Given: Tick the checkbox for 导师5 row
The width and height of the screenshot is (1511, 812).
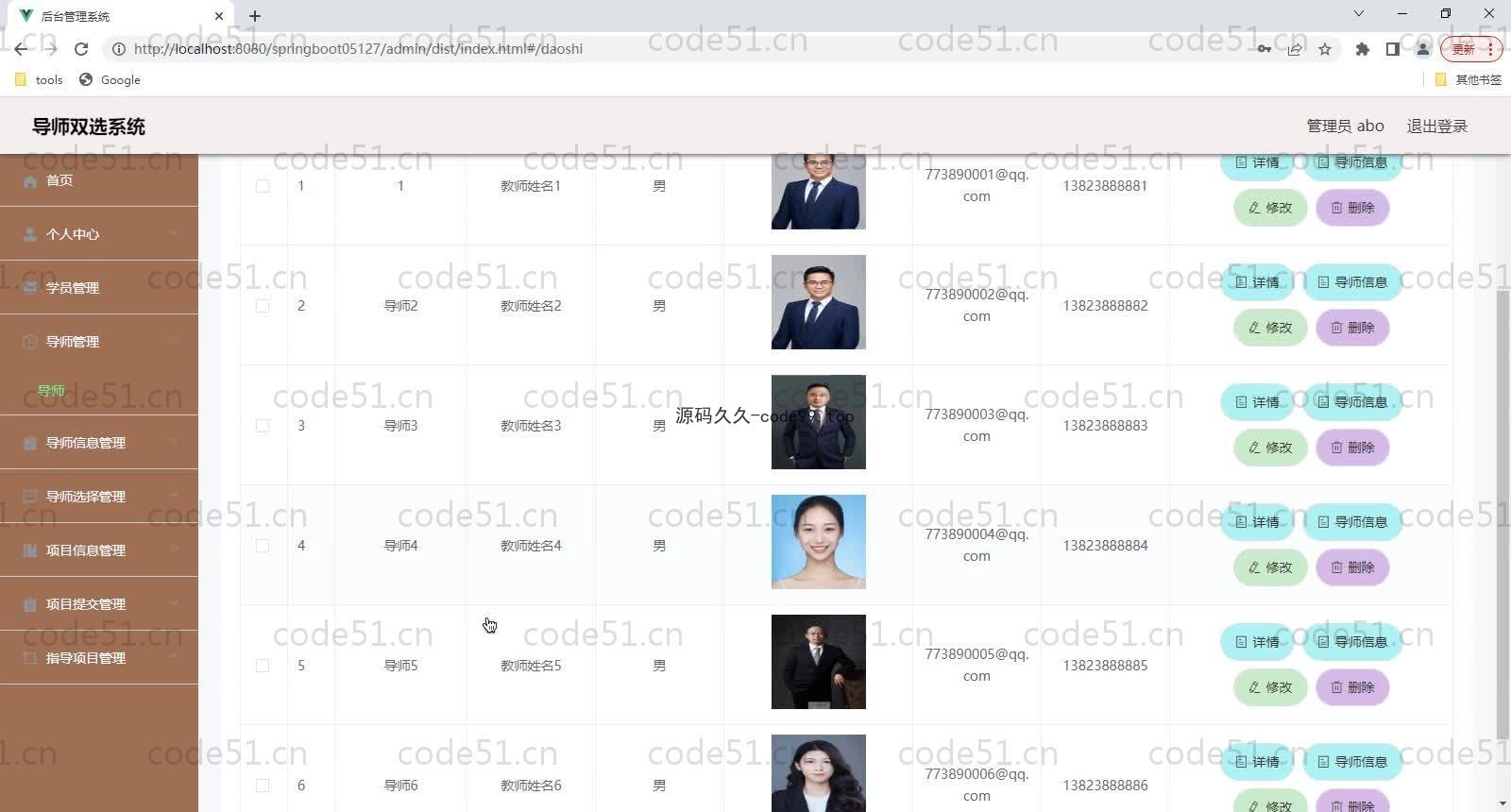Looking at the screenshot, I should [263, 666].
